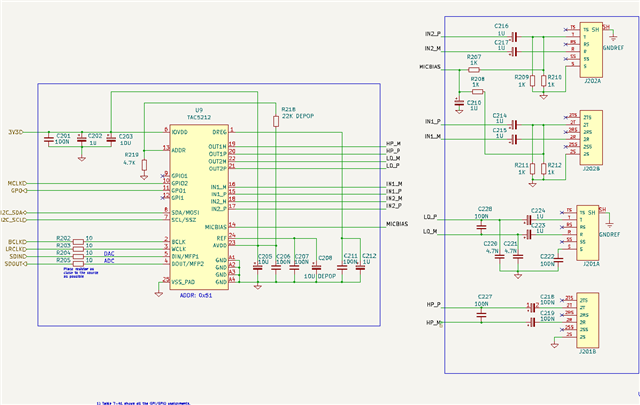
Task: Select the C208 capacitor reference
Action: [x=325, y=258]
